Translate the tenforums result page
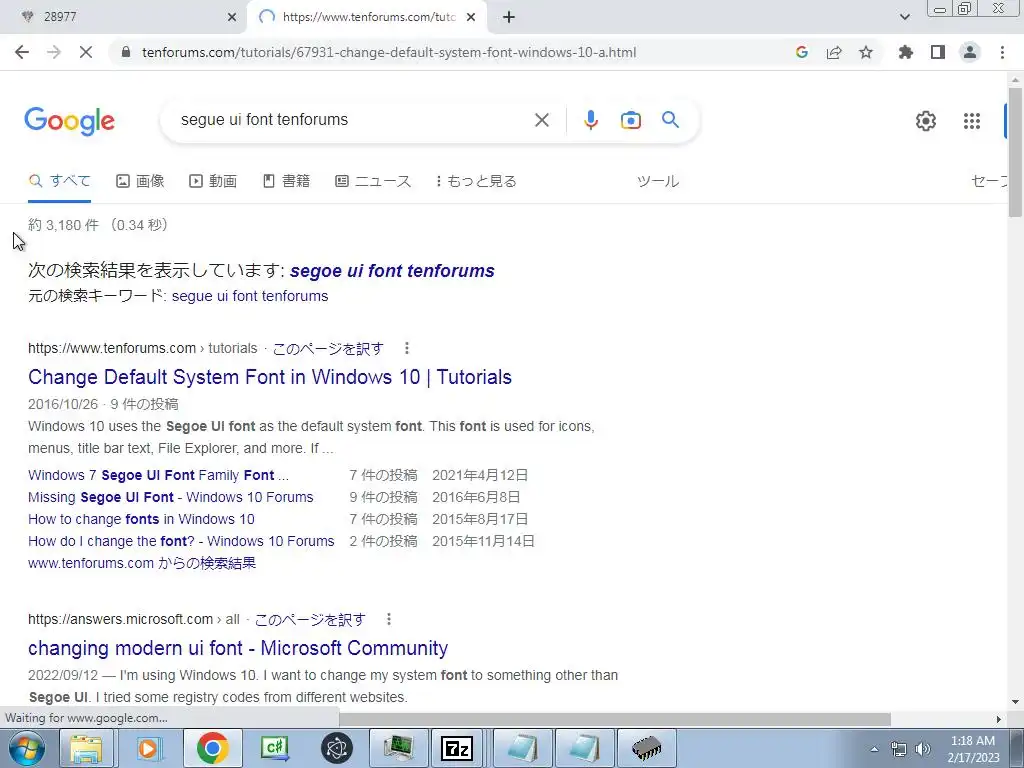Viewport: 1024px width, 768px height. [x=328, y=349]
